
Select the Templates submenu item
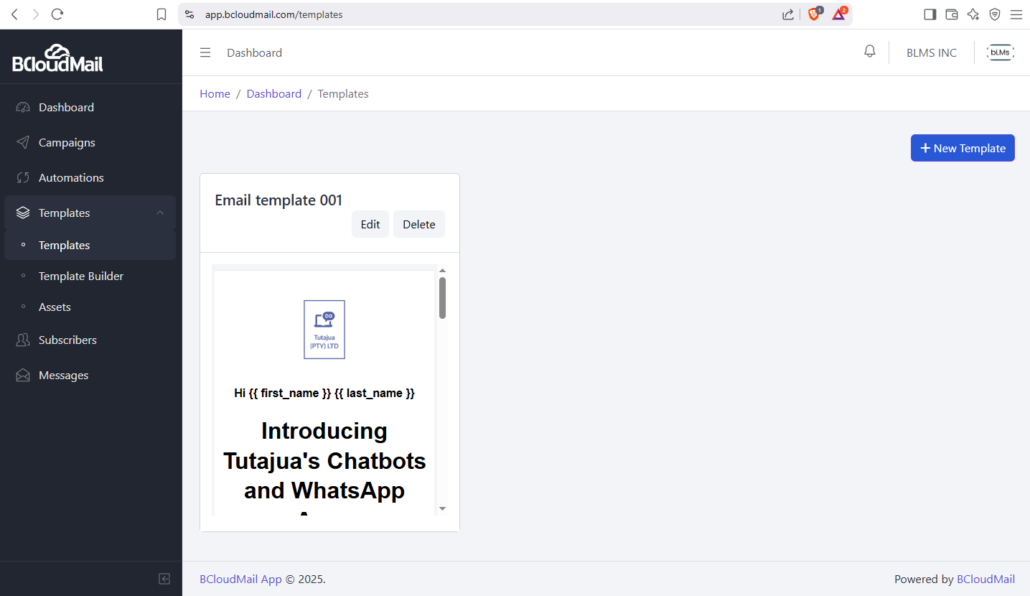pyautogui.click(x=90, y=245)
